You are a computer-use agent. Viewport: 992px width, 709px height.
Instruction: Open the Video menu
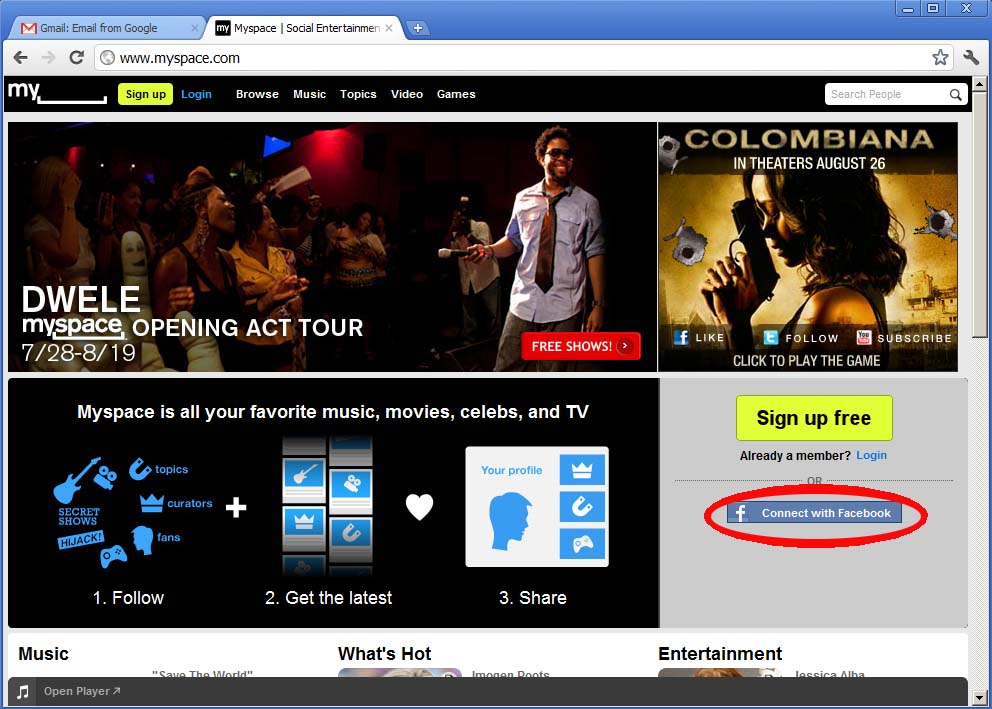[x=407, y=94]
